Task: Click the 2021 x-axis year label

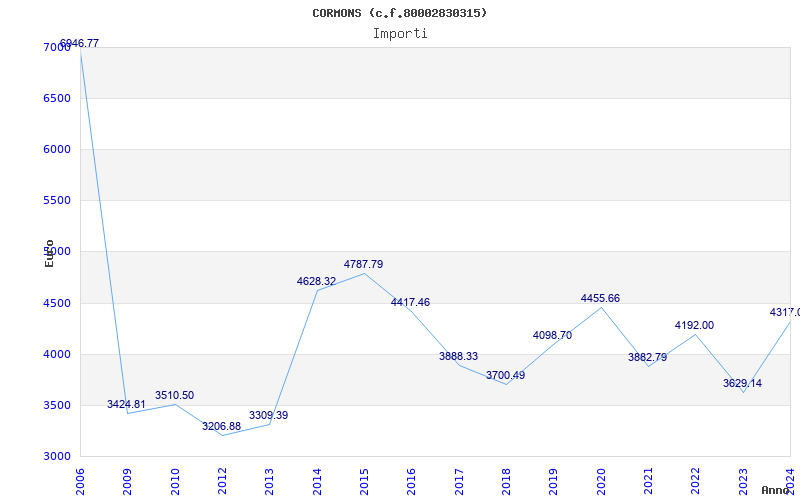Action: coord(648,482)
